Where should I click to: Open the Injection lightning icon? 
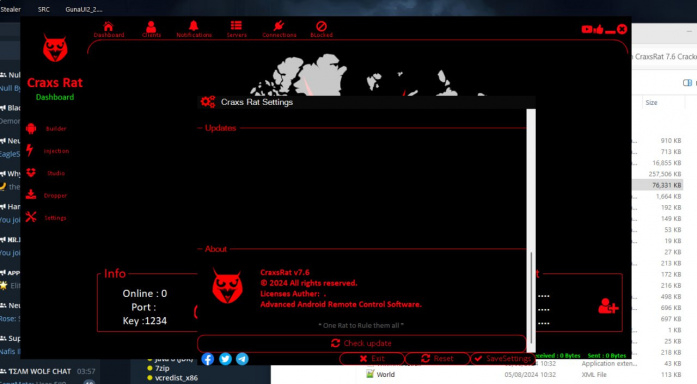coord(30,150)
